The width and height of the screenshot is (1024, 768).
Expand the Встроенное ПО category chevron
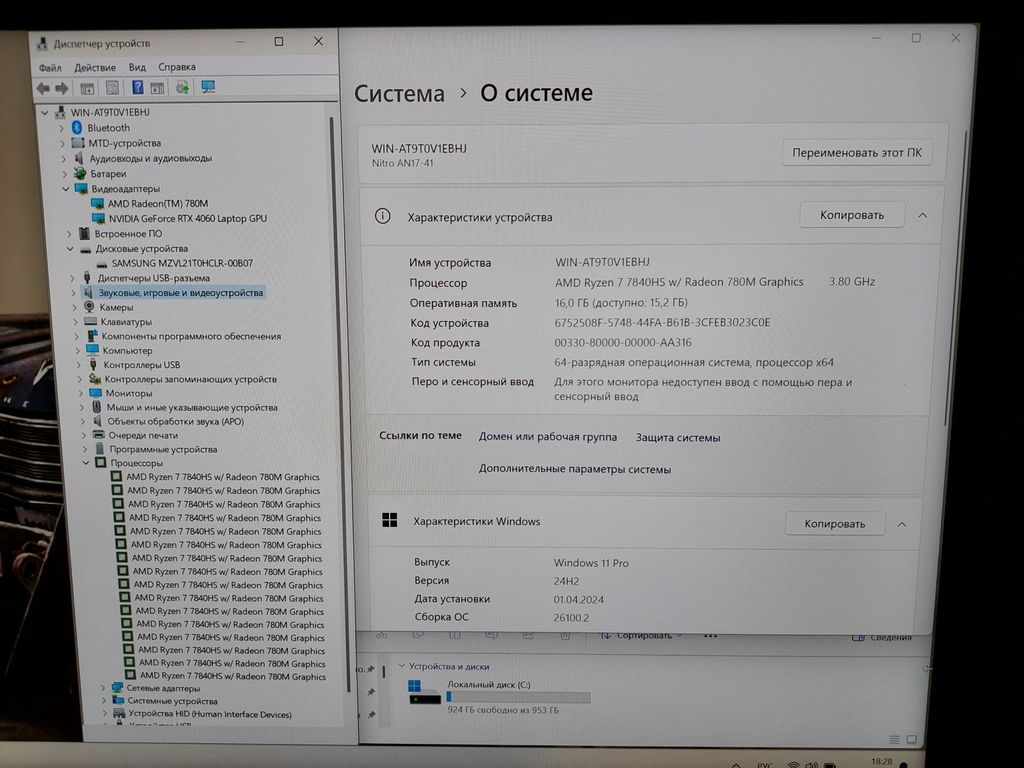click(69, 234)
